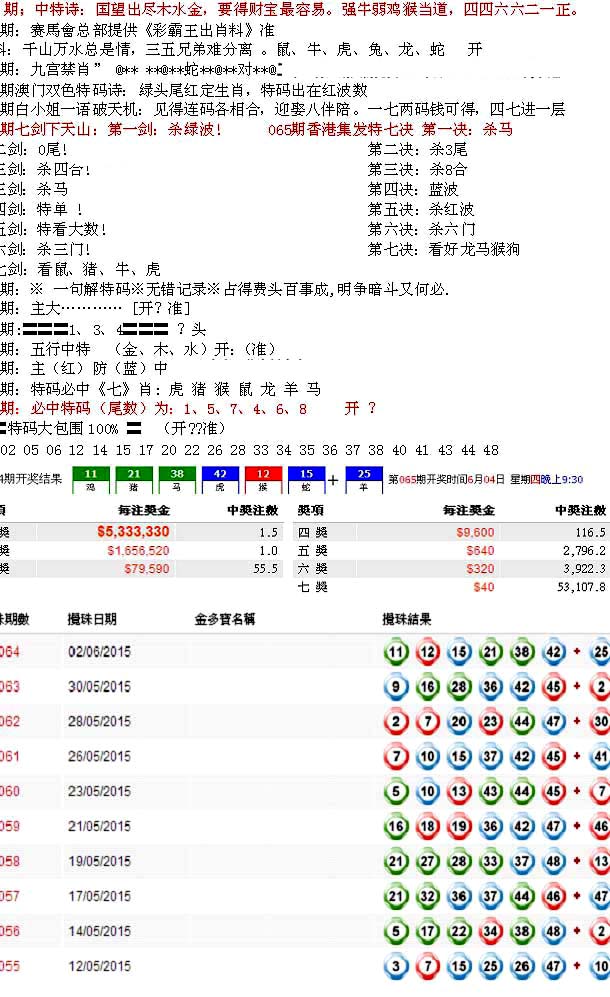Viewport: 610px width, 997px height.
Task: Select ball 12 in the 02/06/2015 row
Action: [x=427, y=652]
